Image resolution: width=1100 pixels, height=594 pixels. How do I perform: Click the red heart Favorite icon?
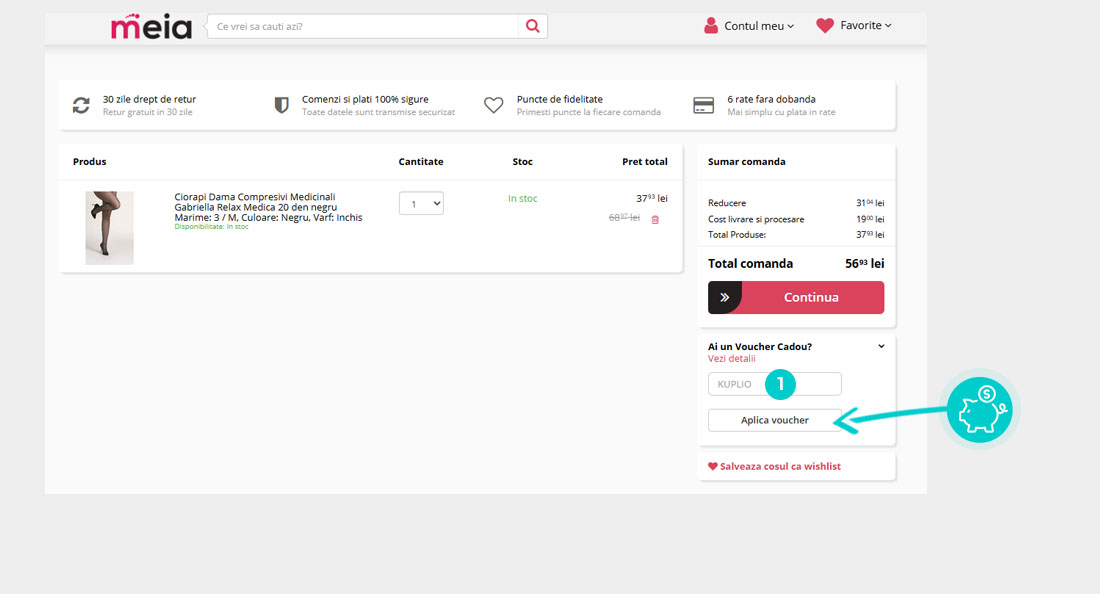click(824, 26)
